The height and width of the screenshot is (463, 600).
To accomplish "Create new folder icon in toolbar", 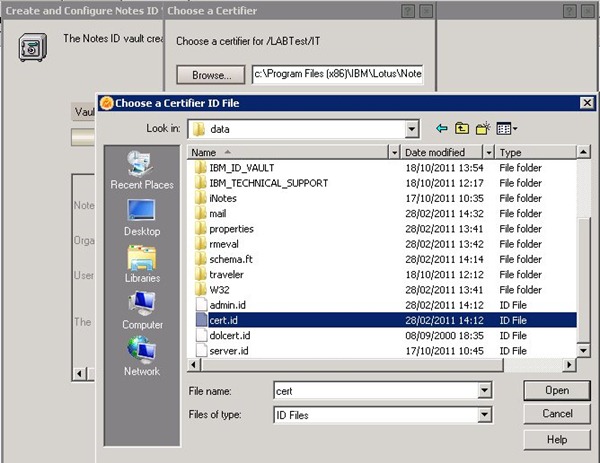I will 483,129.
